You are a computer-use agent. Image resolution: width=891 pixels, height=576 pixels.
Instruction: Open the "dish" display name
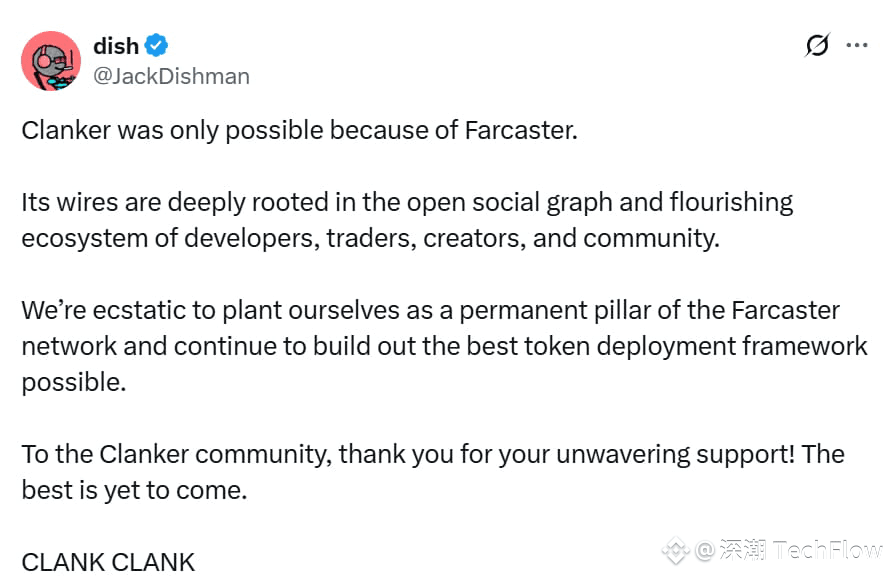pos(116,46)
